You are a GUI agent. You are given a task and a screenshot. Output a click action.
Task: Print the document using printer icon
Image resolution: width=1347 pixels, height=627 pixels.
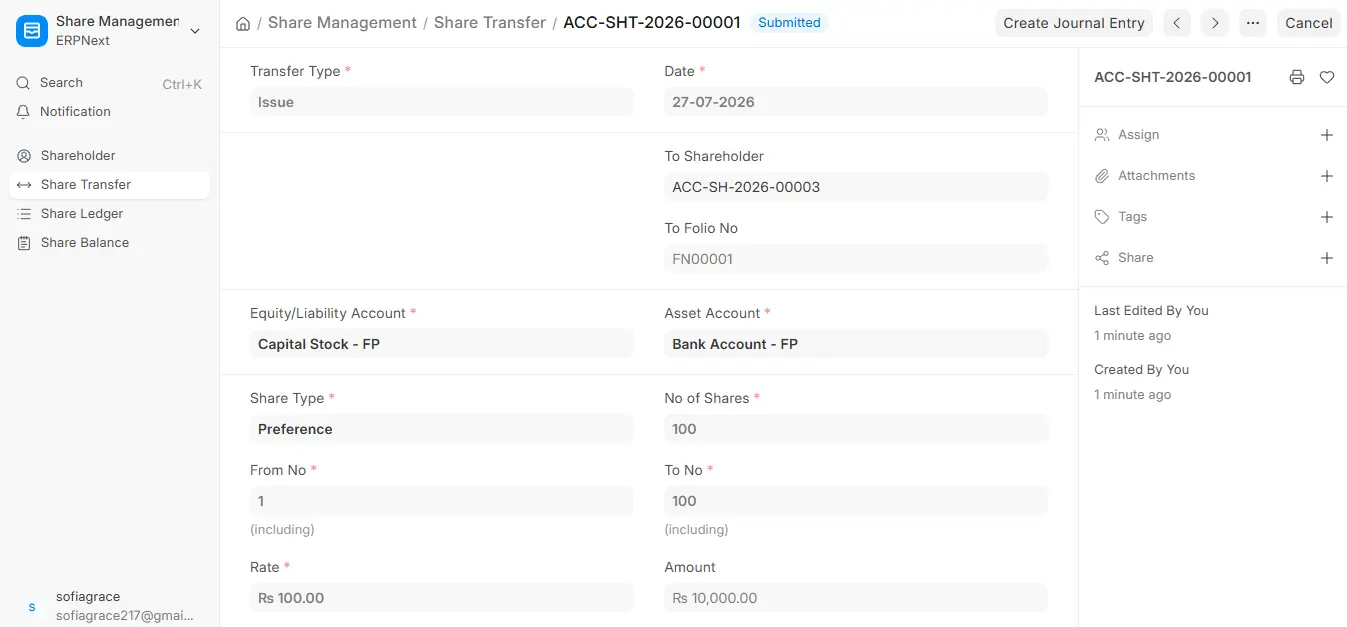[x=1297, y=77]
